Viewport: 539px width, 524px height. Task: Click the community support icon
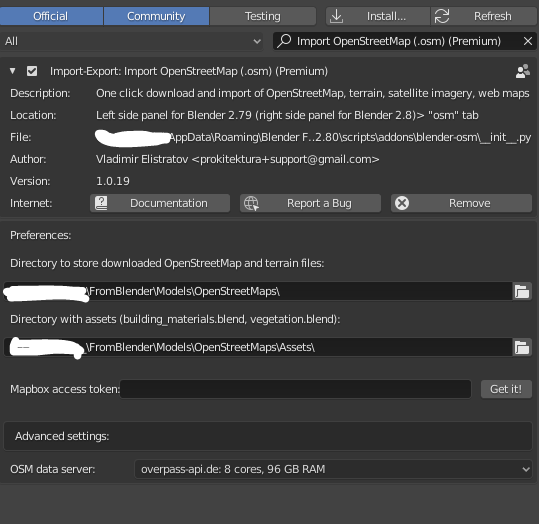522,71
